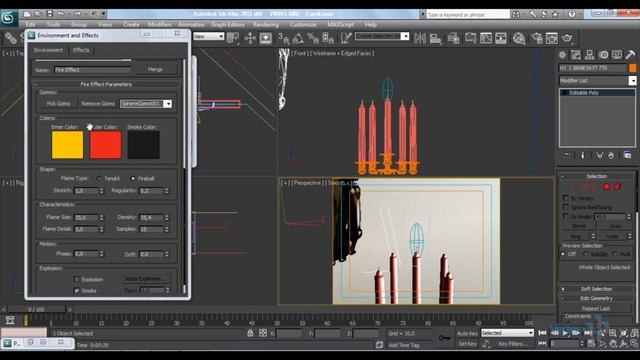Toggle the Angle Snap icon
Image resolution: width=640 pixels, height=360 pixels.
point(298,38)
